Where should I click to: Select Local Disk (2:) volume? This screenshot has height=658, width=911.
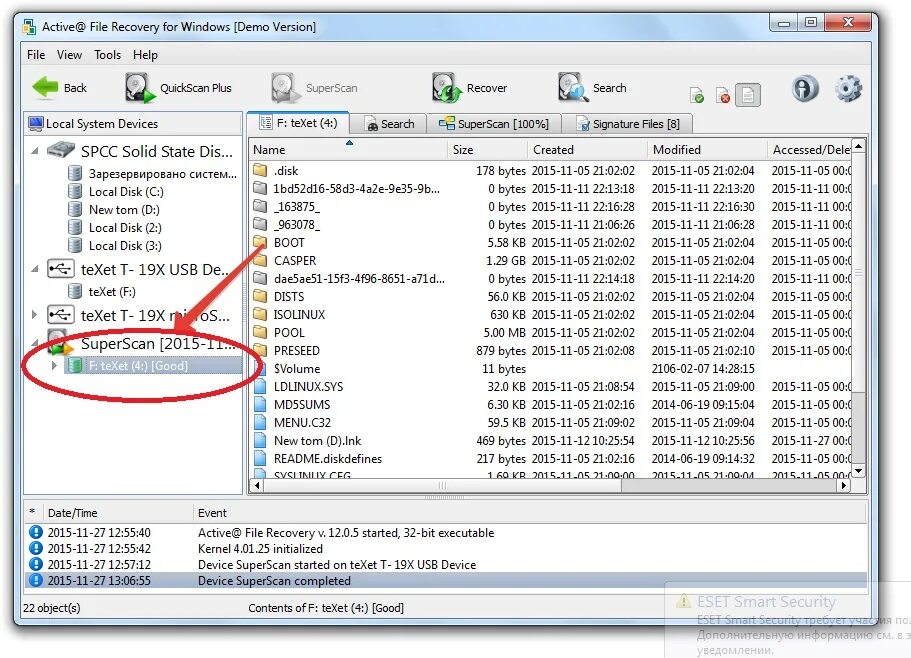pos(125,228)
